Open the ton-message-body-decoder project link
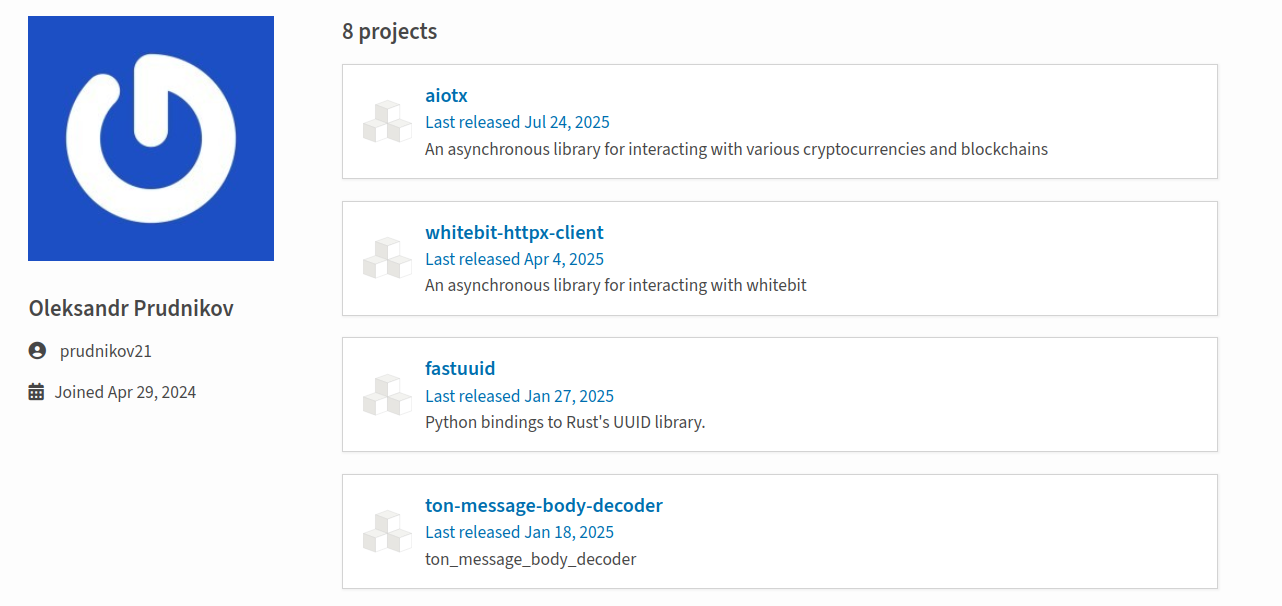The height and width of the screenshot is (606, 1282). coord(544,505)
